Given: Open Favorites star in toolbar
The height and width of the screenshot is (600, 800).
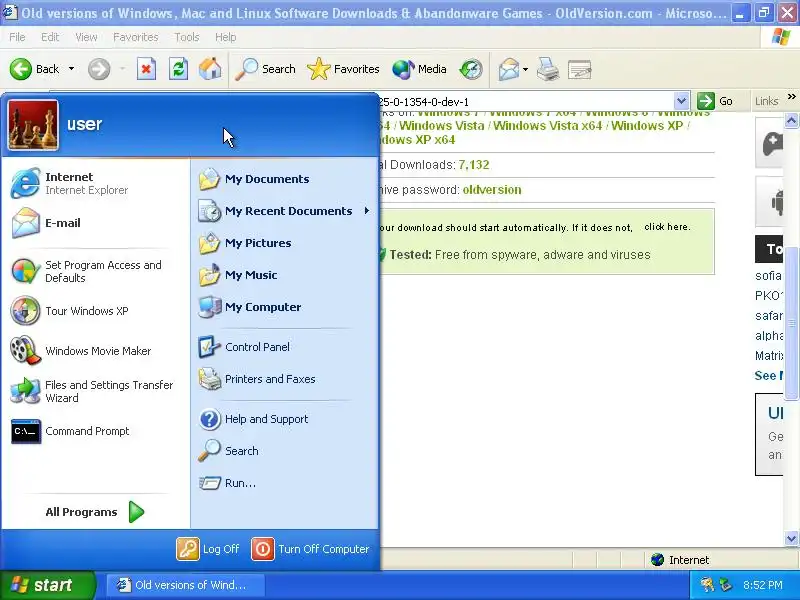Looking at the screenshot, I should click(x=343, y=69).
